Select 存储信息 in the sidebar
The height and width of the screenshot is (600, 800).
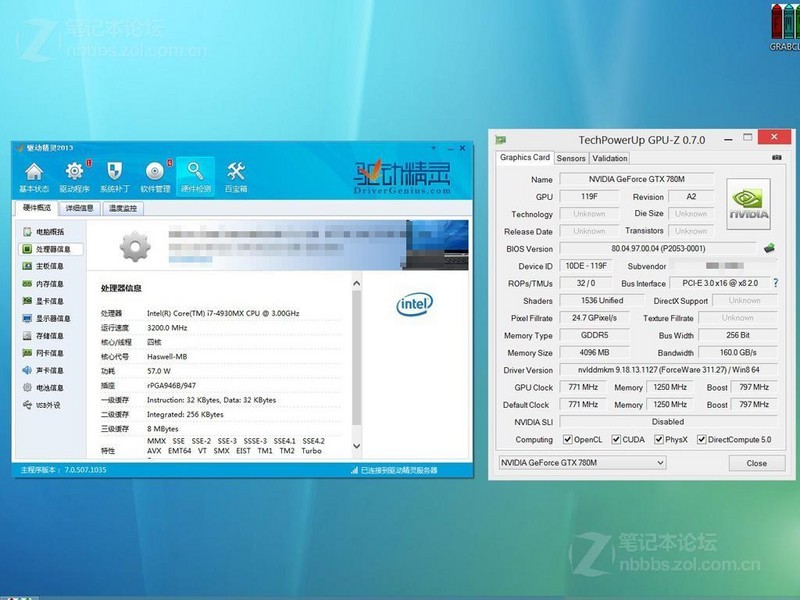pyautogui.click(x=44, y=336)
